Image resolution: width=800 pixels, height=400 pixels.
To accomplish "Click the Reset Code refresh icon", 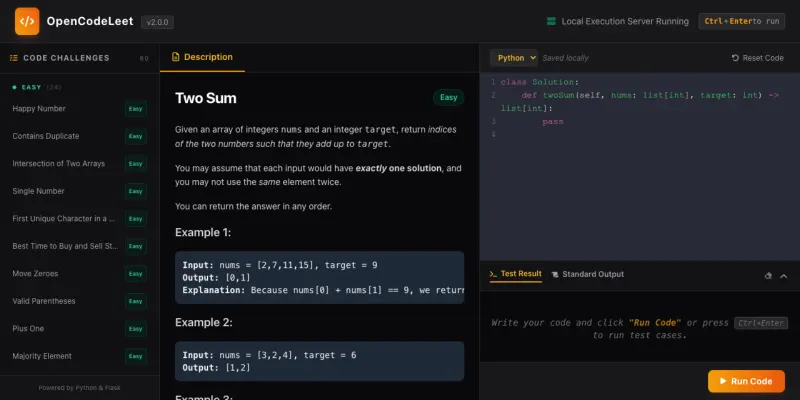I will pos(735,58).
